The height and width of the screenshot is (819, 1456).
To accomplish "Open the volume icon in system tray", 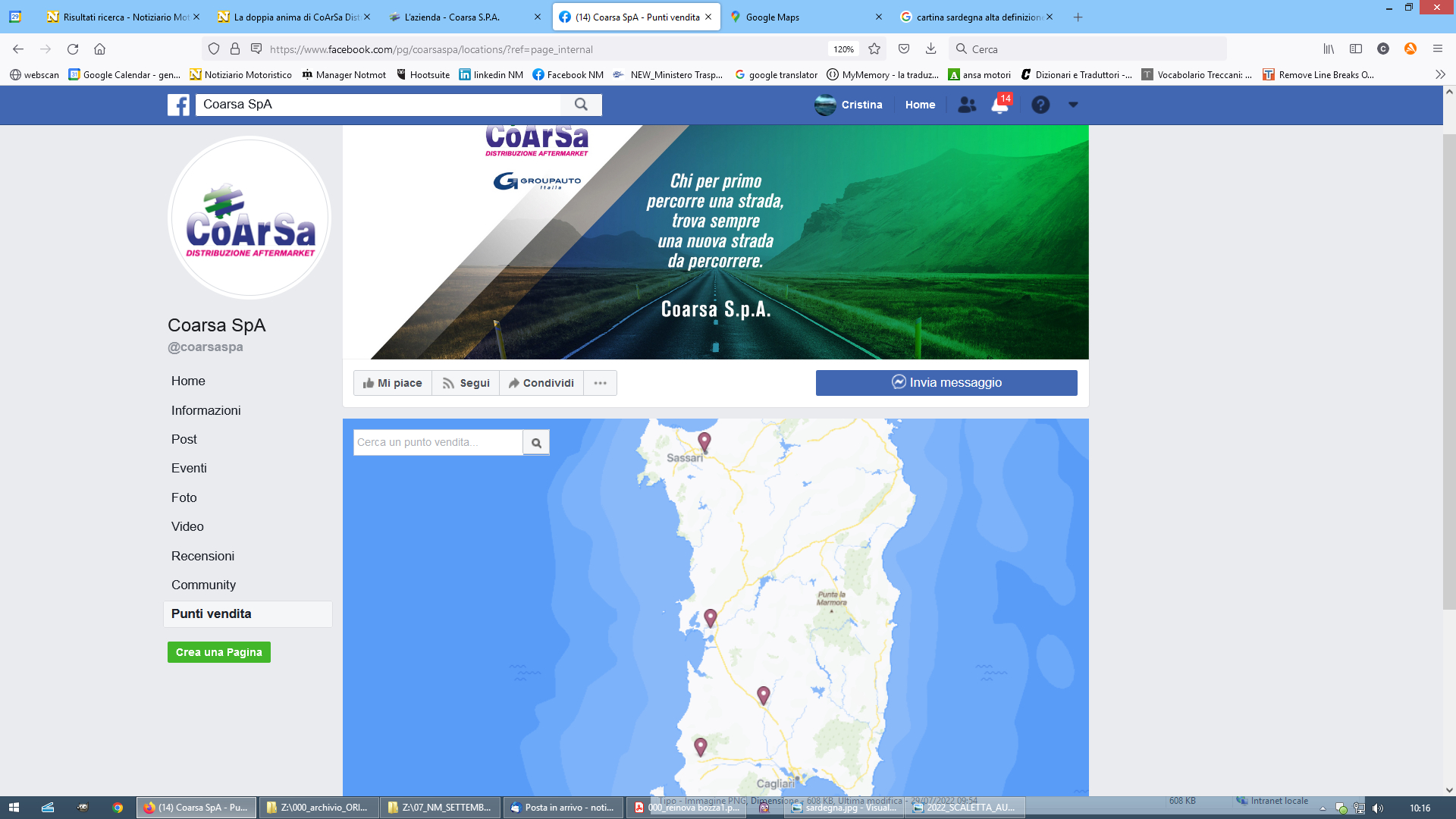I will (1378, 808).
